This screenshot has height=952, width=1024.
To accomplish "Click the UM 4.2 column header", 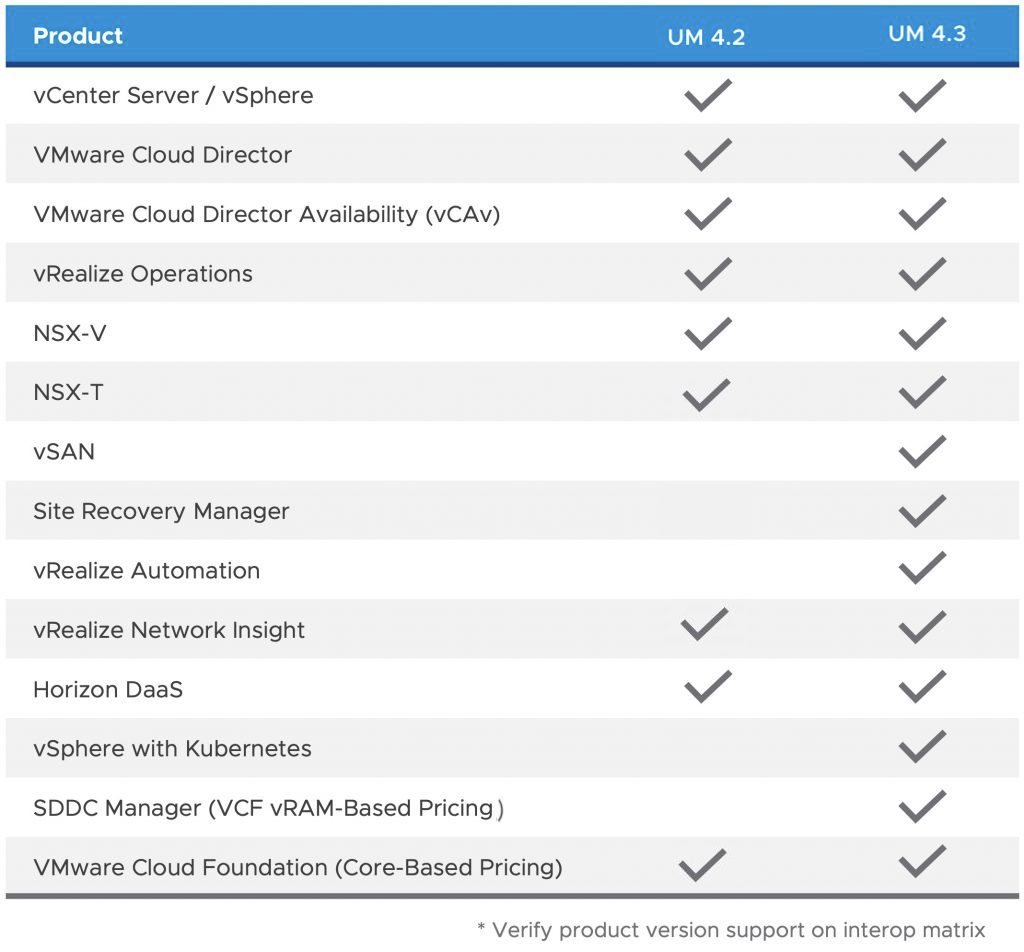I will (x=706, y=38).
